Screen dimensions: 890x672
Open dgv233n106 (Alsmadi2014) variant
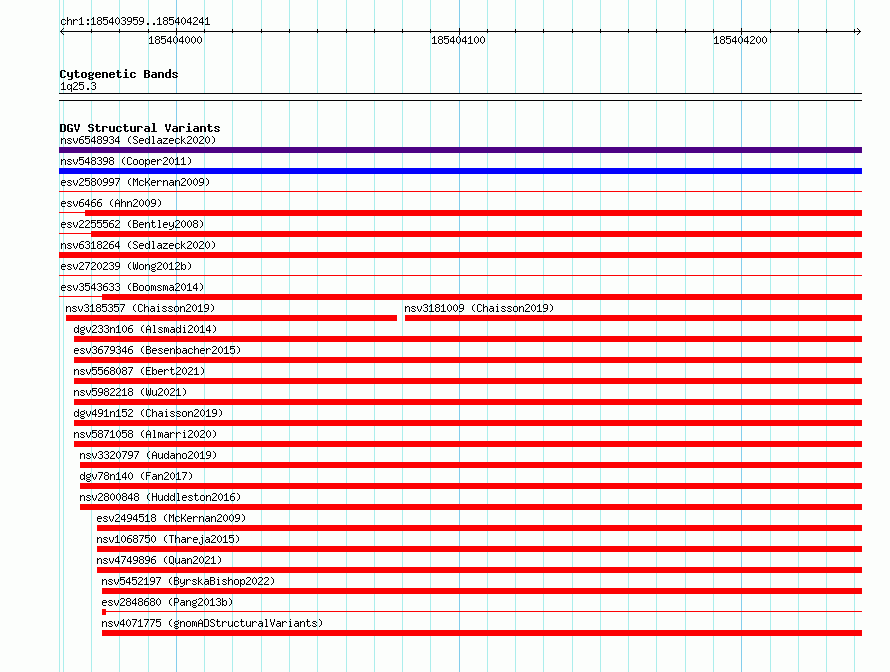tap(145, 329)
